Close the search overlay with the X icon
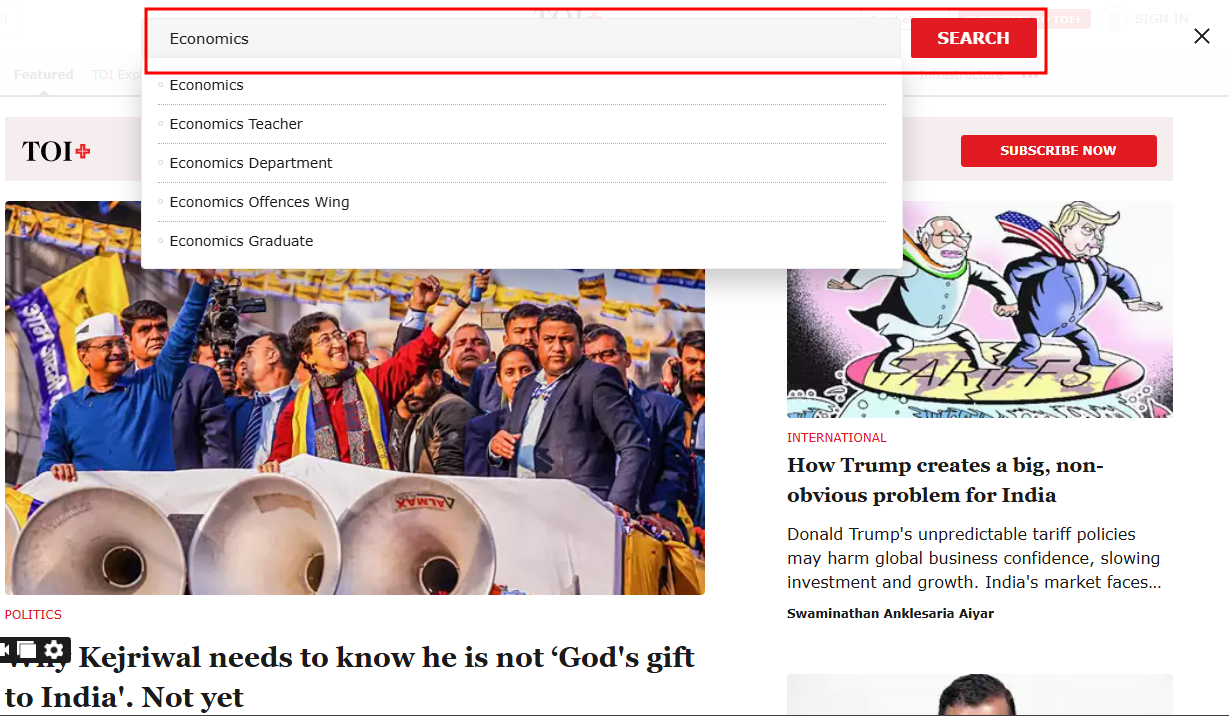The image size is (1229, 716). pyautogui.click(x=1202, y=37)
